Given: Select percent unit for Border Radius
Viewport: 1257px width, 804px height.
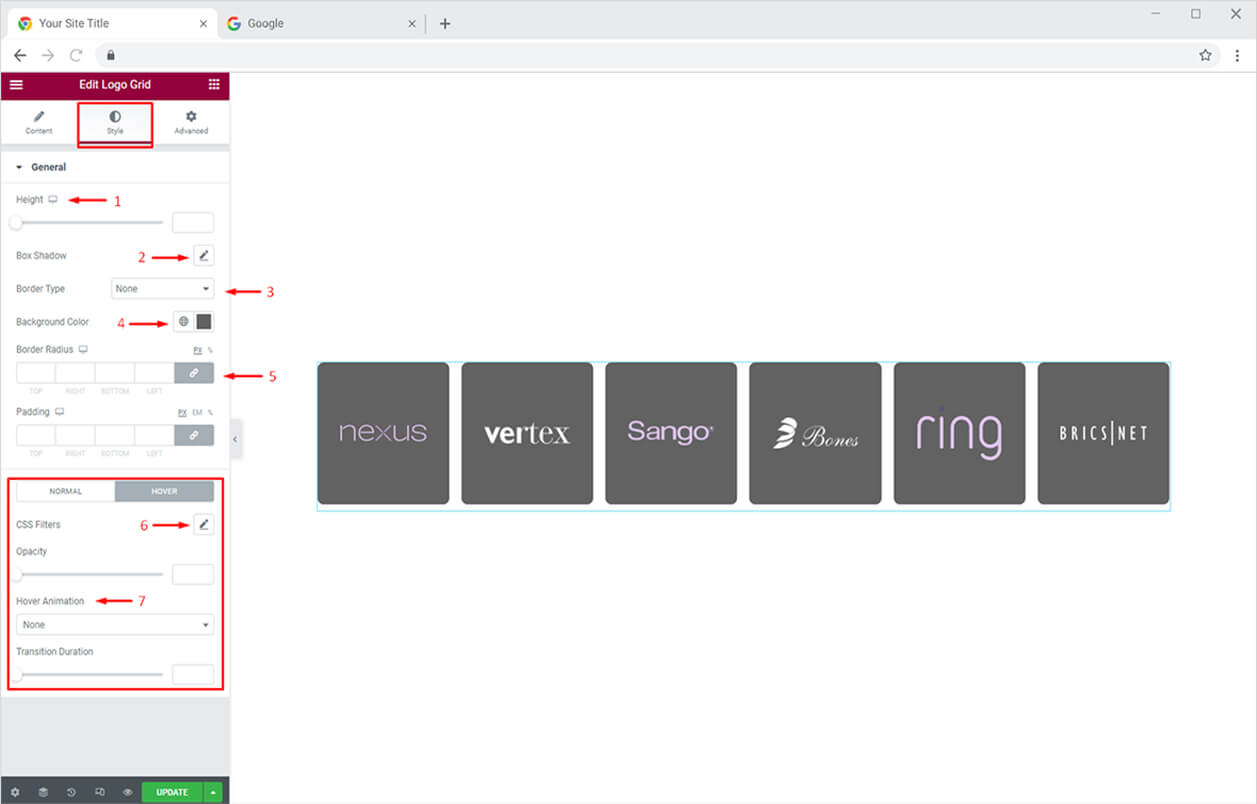Looking at the screenshot, I should tap(210, 350).
